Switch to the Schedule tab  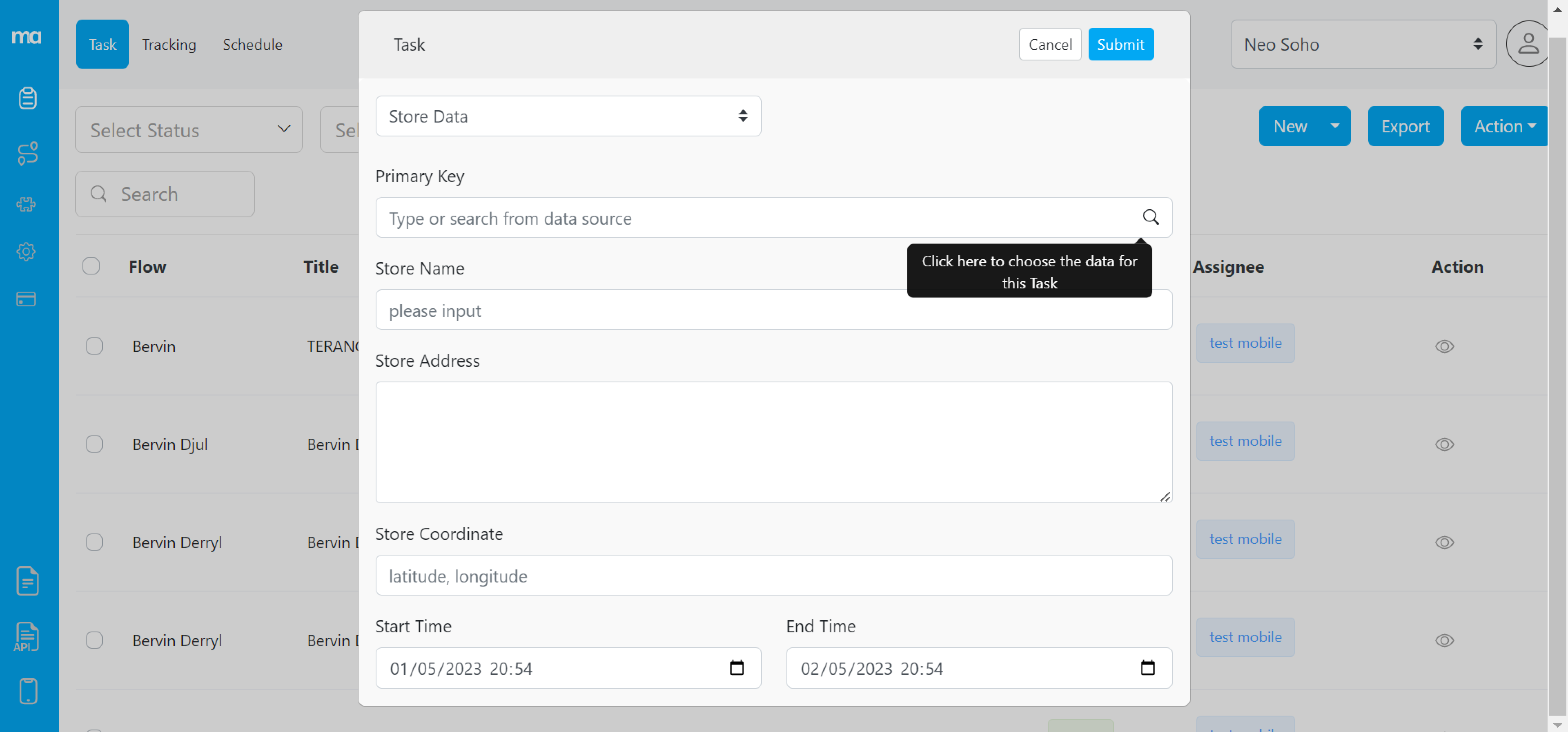[252, 44]
